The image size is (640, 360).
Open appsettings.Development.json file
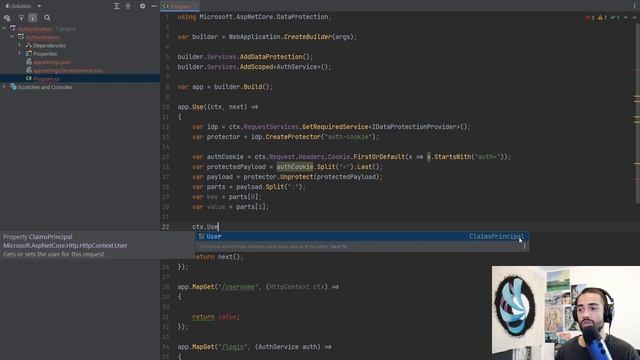(68, 70)
